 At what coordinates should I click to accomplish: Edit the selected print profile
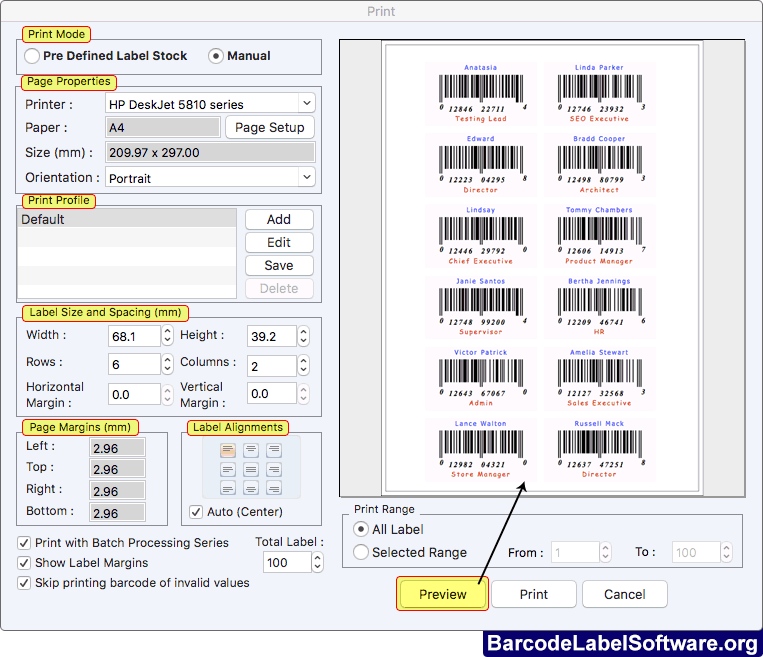279,242
